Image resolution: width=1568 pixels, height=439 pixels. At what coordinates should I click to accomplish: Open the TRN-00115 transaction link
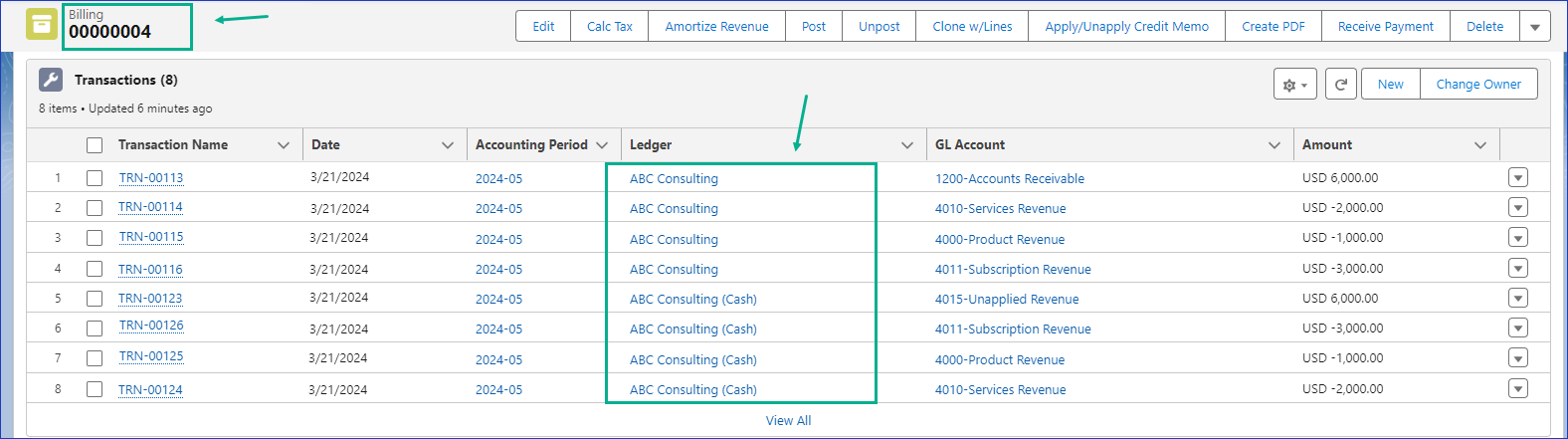point(150,238)
